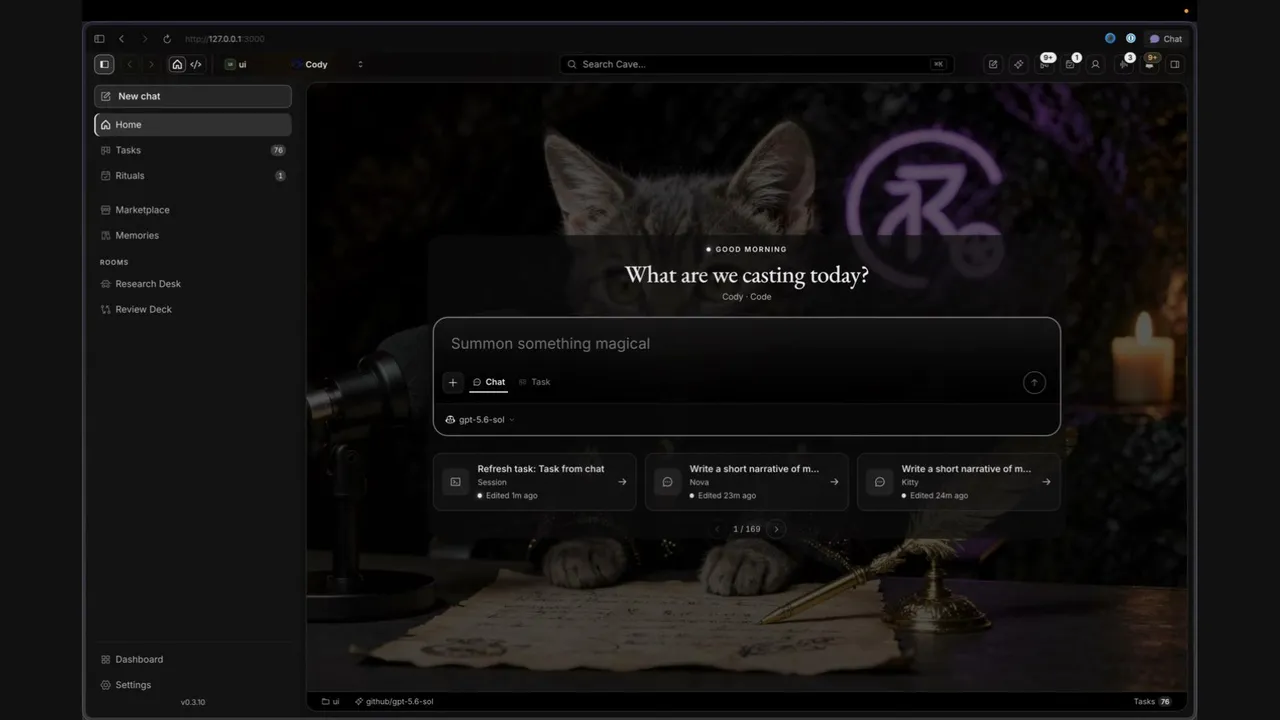Open Dashboard at the sidebar bottom
This screenshot has width=1280, height=720.
click(193, 660)
